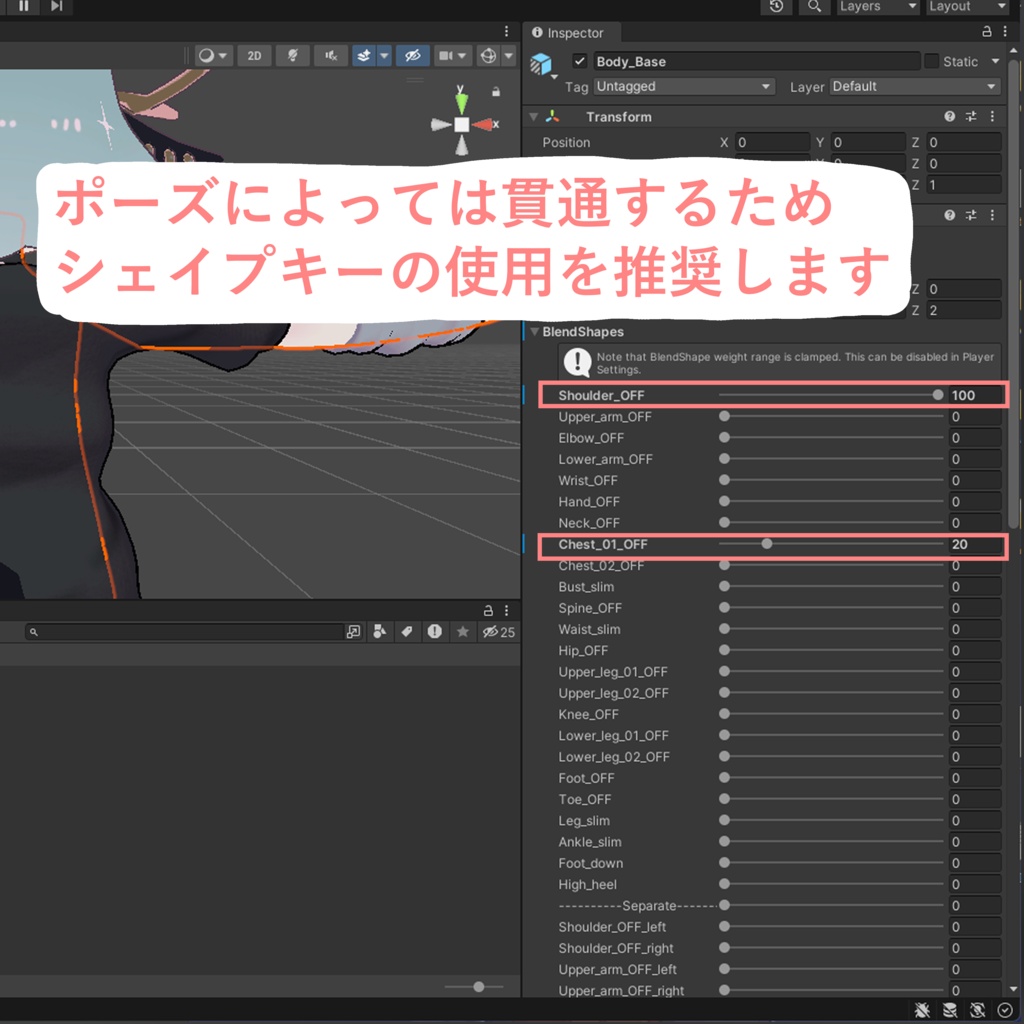This screenshot has width=1024, height=1024.
Task: Toggle scene lighting
Action: (x=293, y=56)
